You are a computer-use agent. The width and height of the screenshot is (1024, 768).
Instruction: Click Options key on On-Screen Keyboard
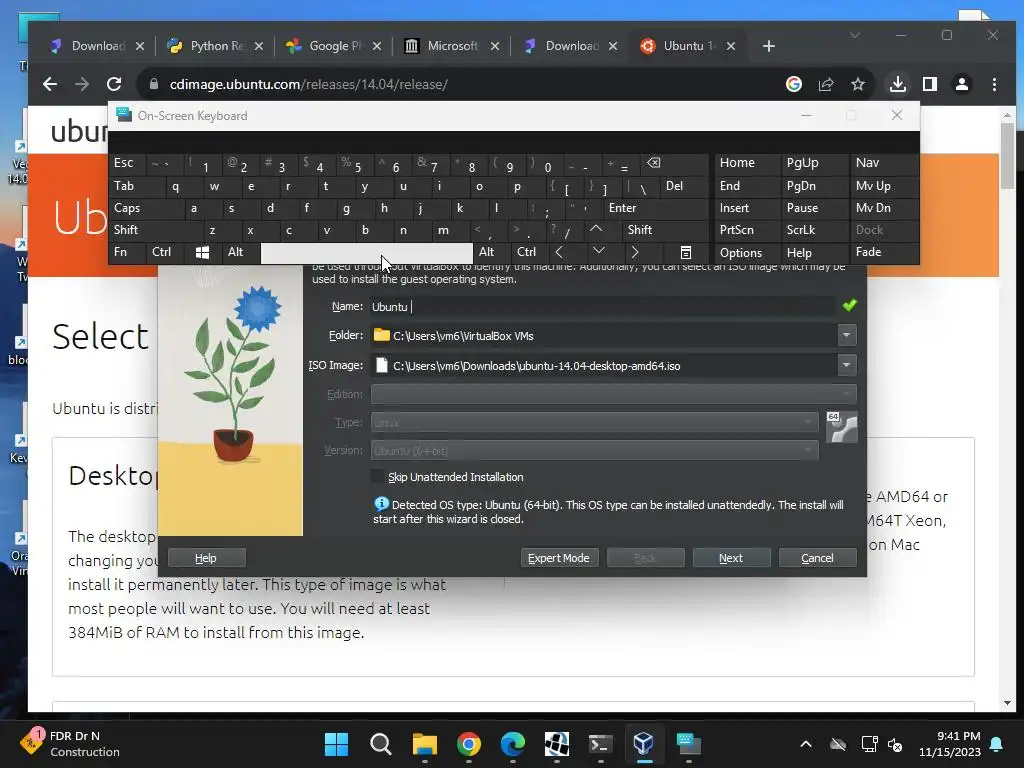pos(747,253)
